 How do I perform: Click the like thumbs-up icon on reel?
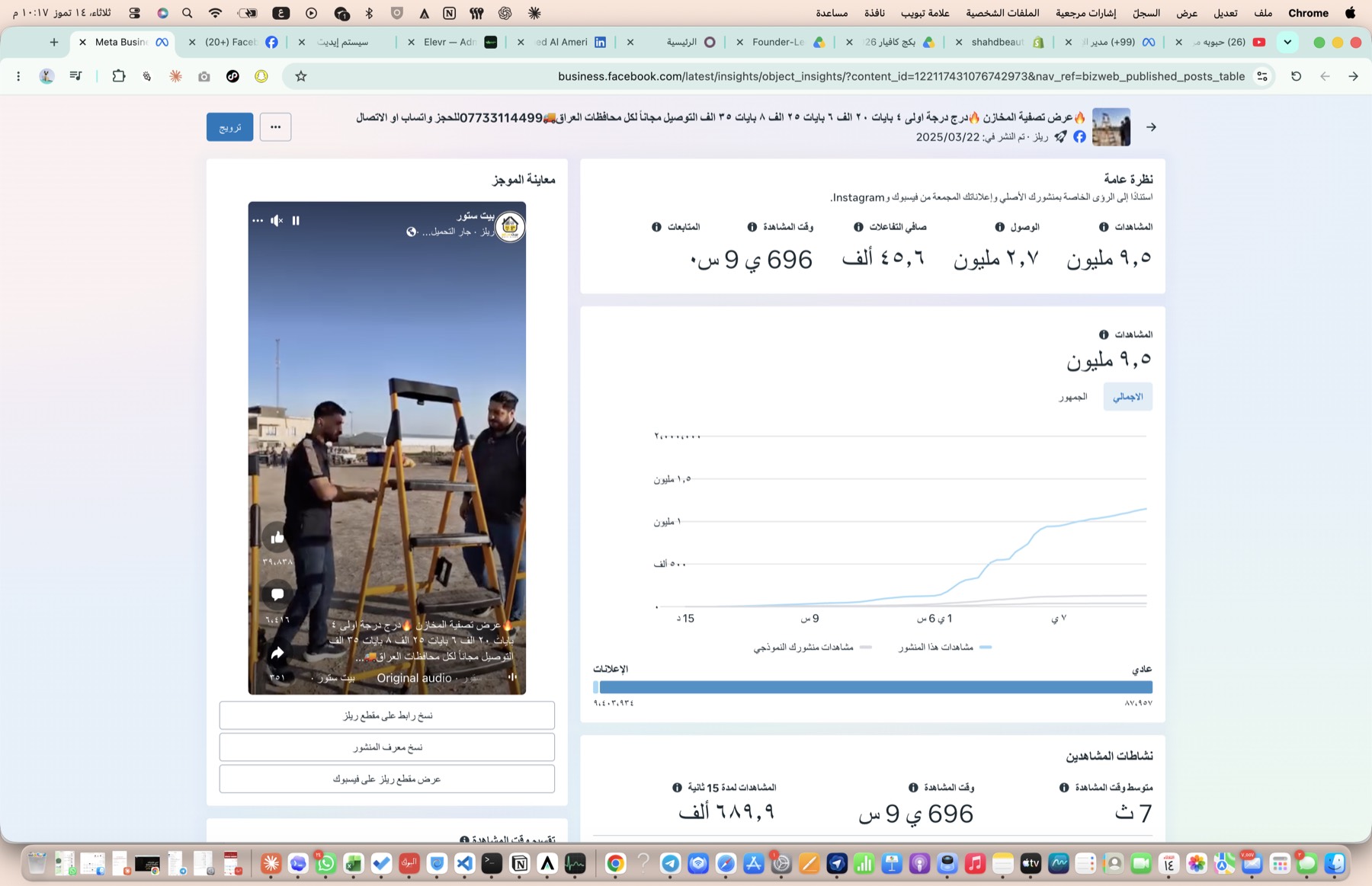[277, 537]
